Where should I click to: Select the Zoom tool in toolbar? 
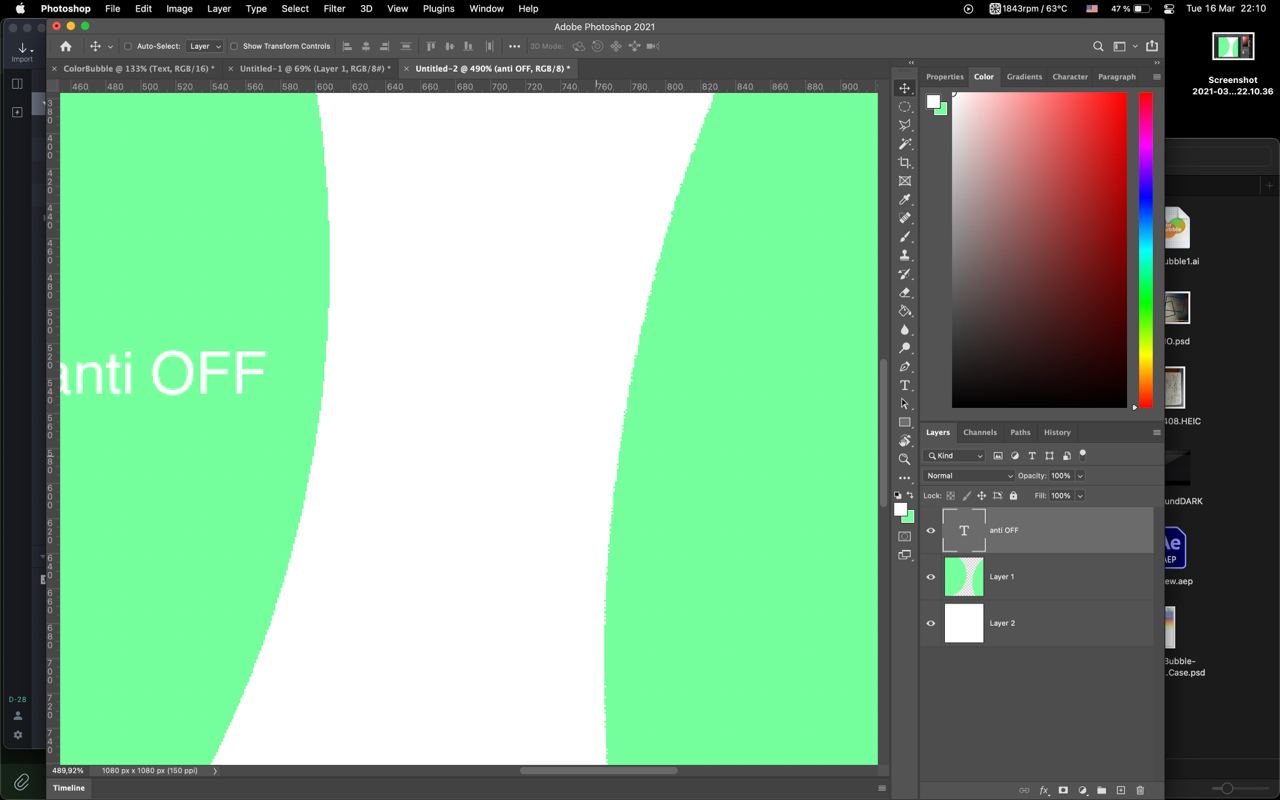point(905,459)
